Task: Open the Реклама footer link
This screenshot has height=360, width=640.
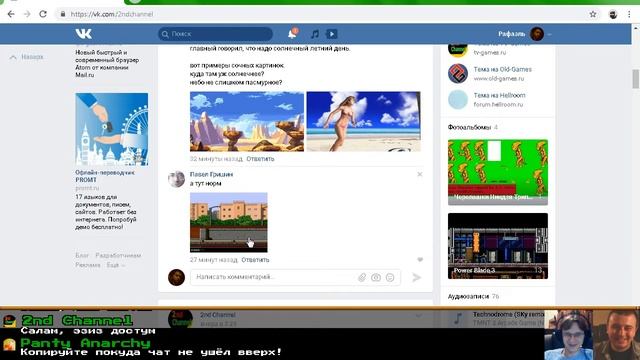Action: 88,265
